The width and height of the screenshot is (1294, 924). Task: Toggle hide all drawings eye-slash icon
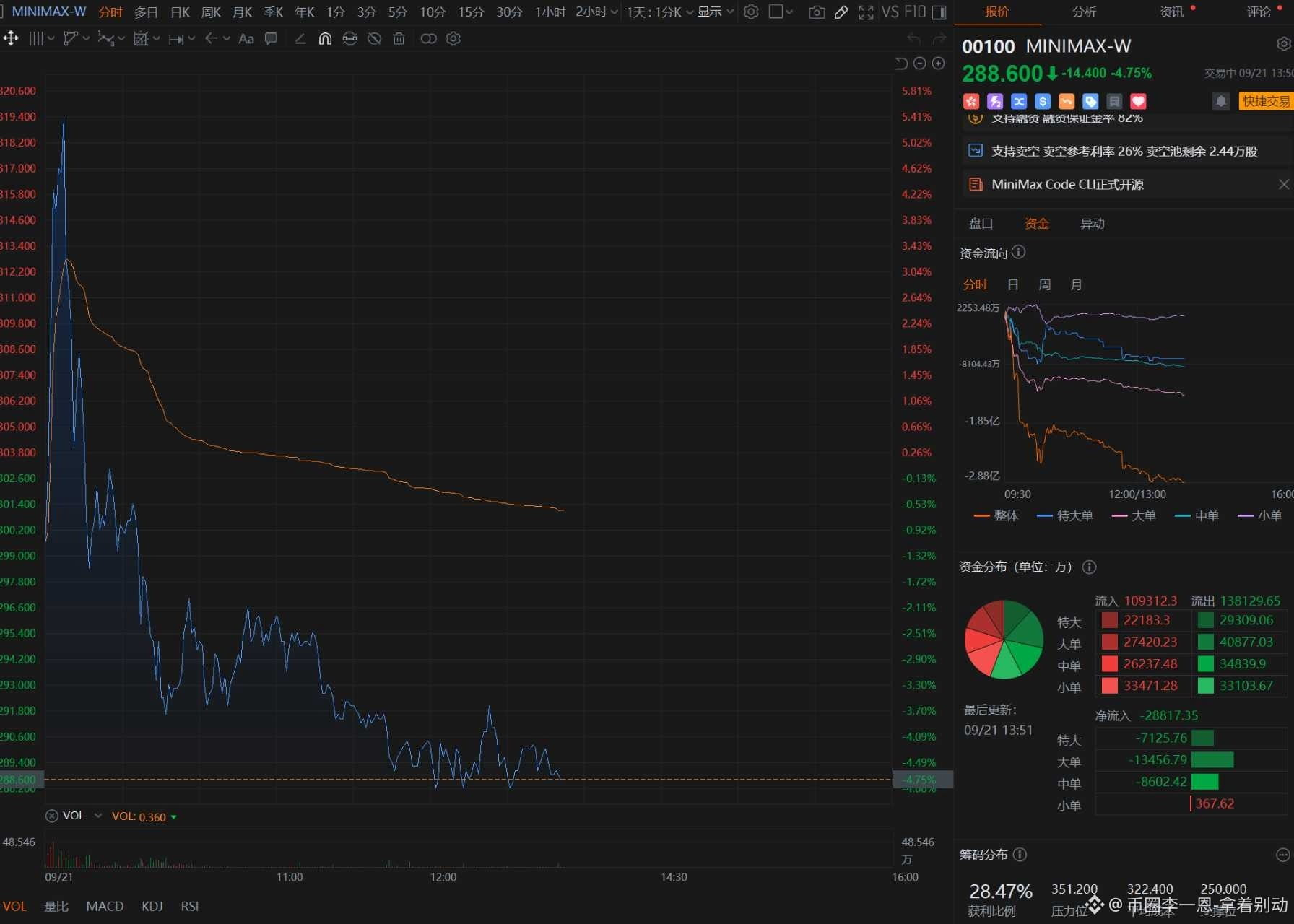click(374, 39)
